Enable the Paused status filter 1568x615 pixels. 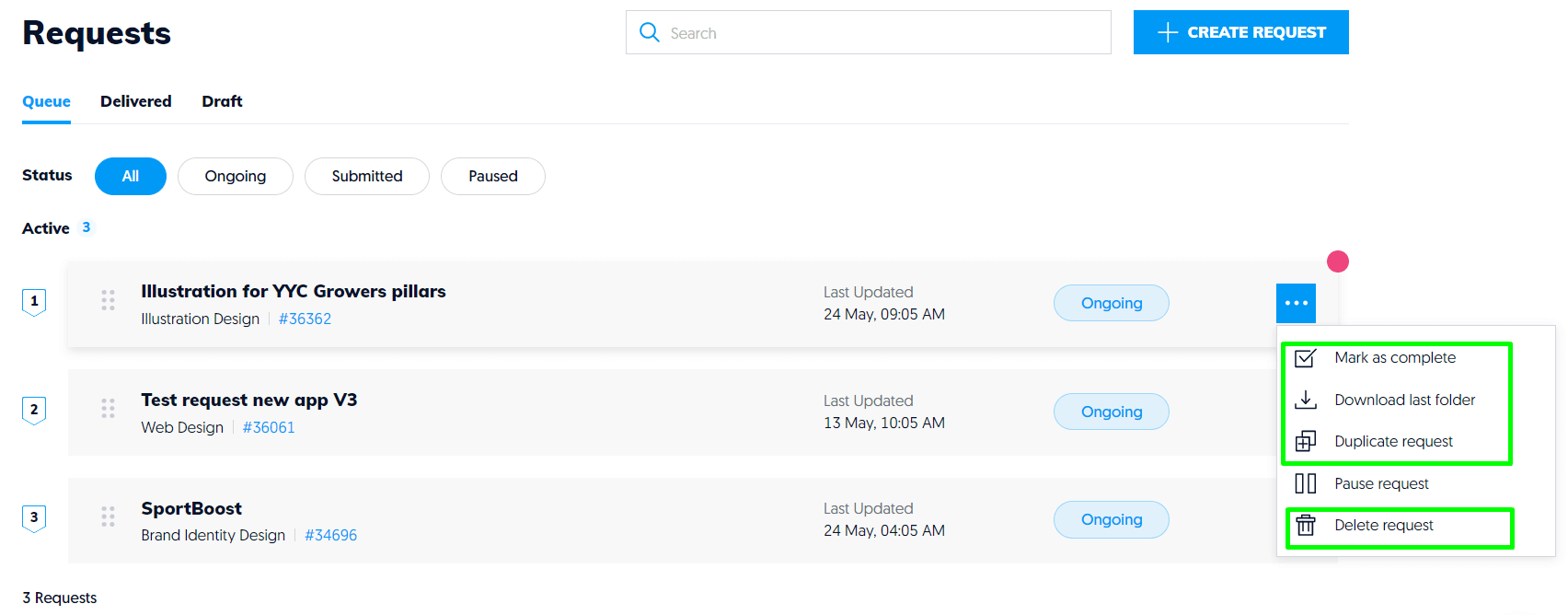[x=492, y=176]
